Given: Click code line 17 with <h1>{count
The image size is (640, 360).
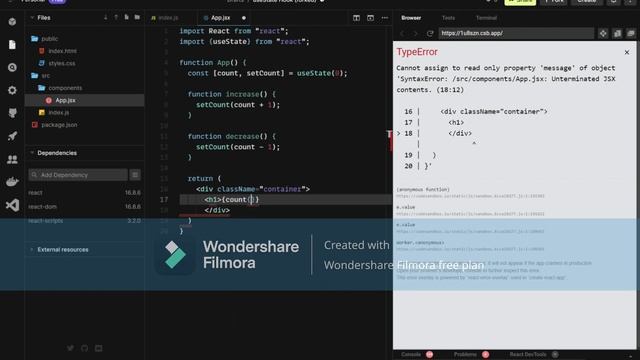Looking at the screenshot, I should [285, 200].
